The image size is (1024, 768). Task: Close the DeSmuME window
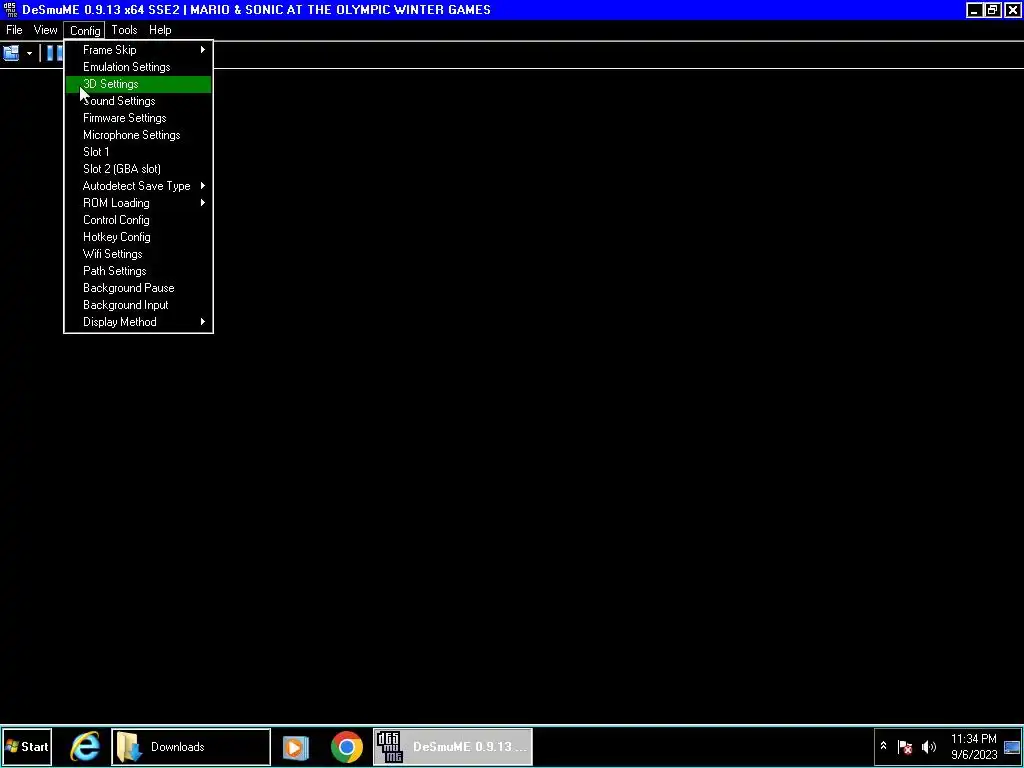(1012, 10)
